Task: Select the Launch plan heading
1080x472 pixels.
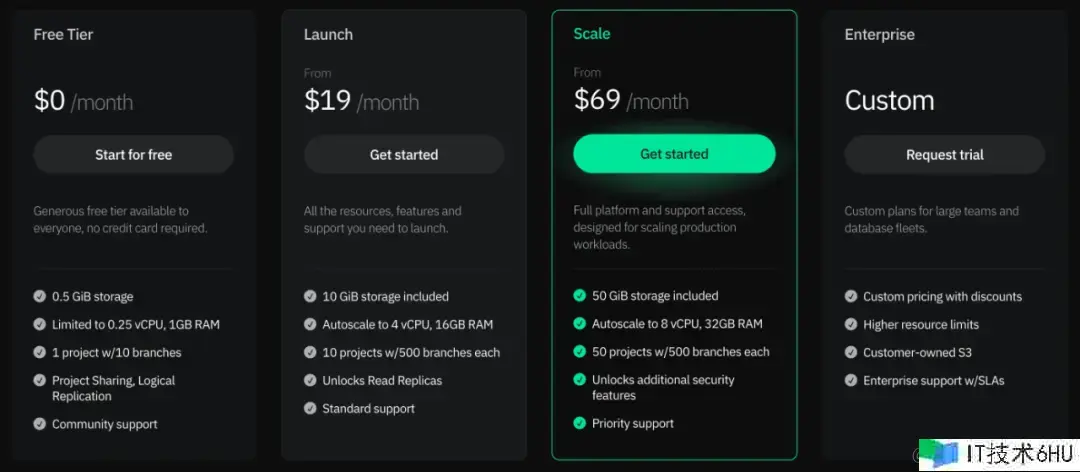Action: (328, 34)
